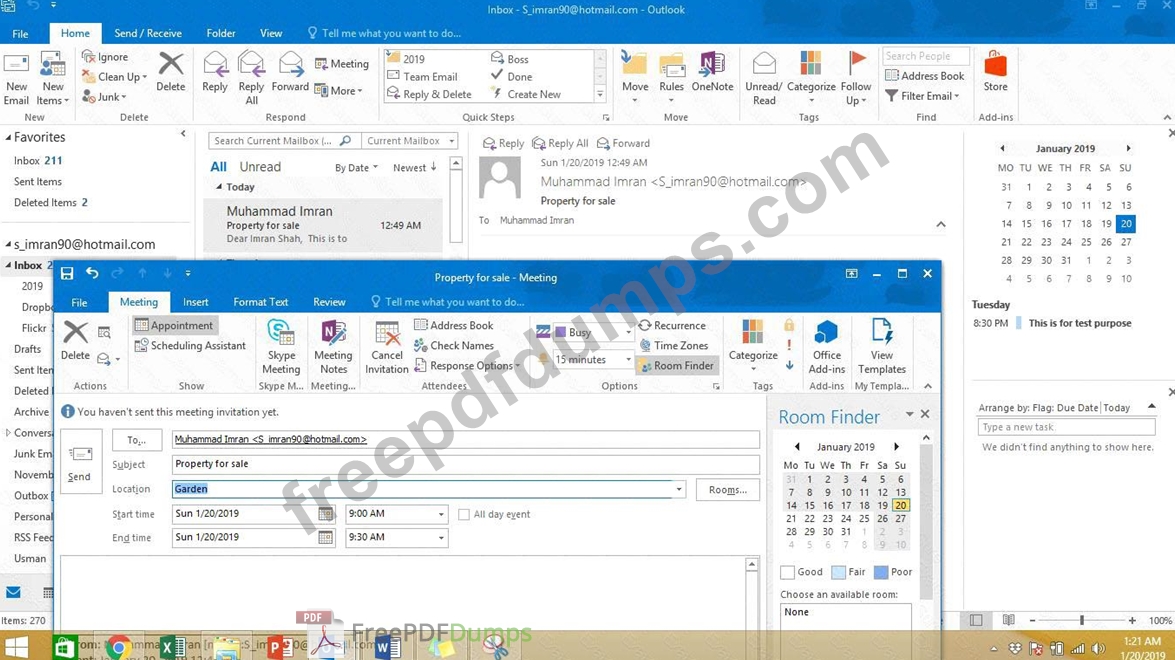
Task: Send the meeting invitation
Action: 79,461
